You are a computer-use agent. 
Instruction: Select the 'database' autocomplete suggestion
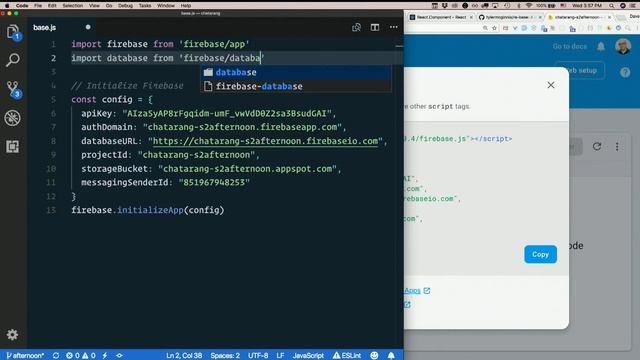[x=296, y=72]
